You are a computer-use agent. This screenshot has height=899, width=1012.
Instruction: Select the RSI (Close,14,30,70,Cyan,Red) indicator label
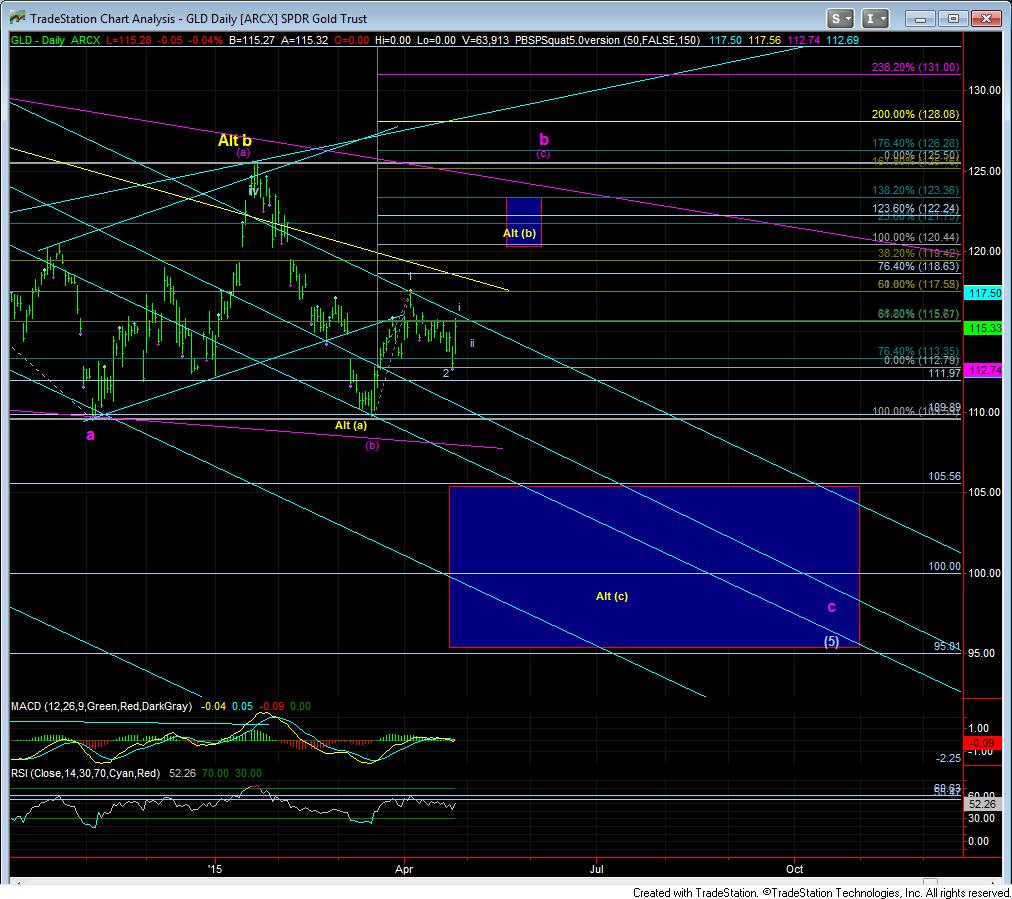(x=85, y=773)
